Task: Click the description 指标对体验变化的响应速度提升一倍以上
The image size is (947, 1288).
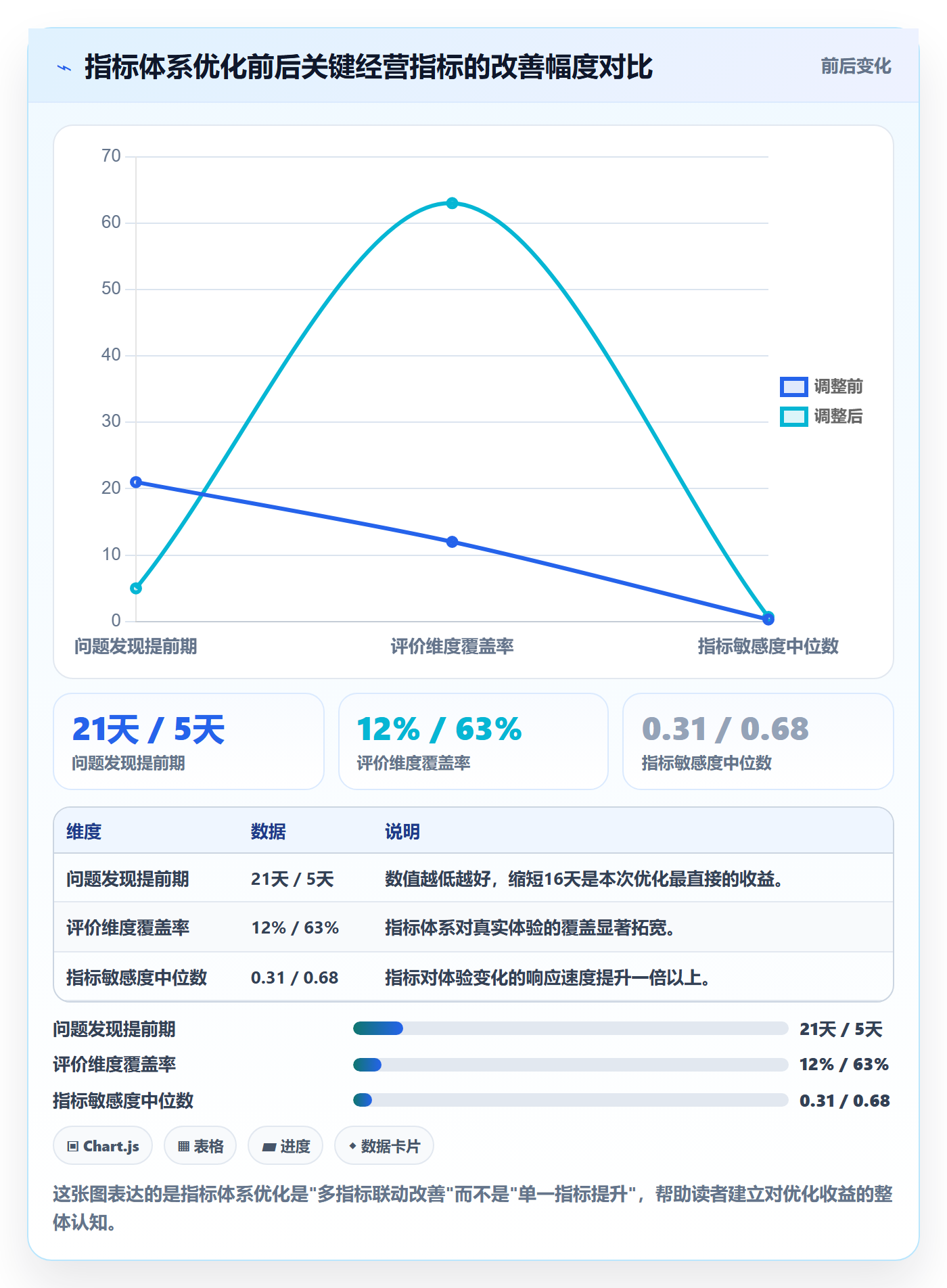Action: 548,977
